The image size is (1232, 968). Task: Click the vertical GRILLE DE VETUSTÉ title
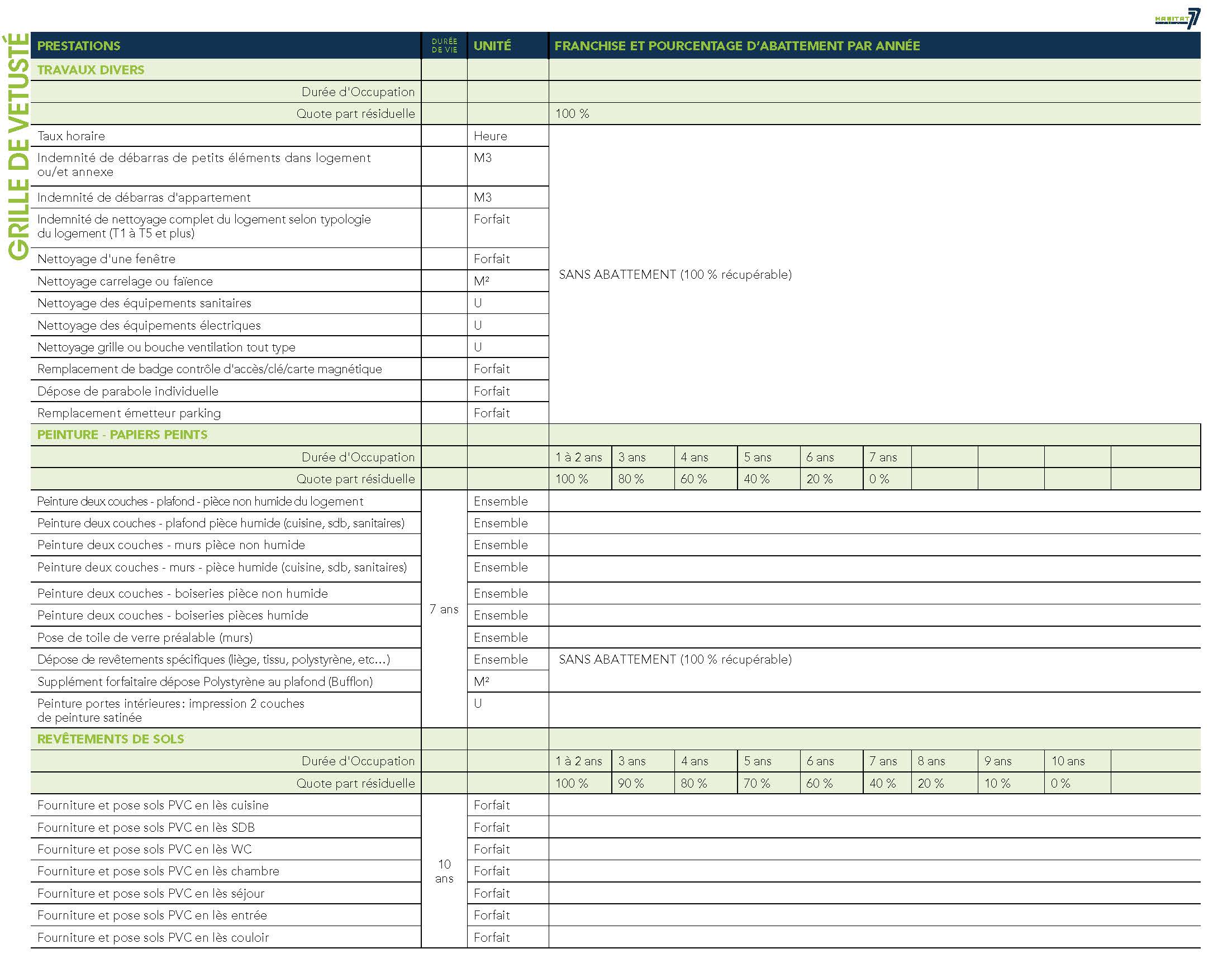18,147
